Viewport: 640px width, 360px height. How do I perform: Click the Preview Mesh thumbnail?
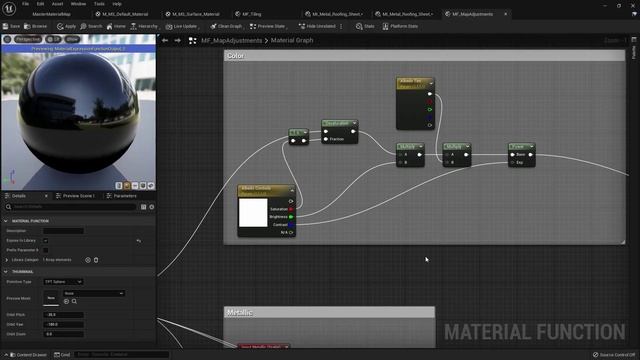[x=51, y=298]
